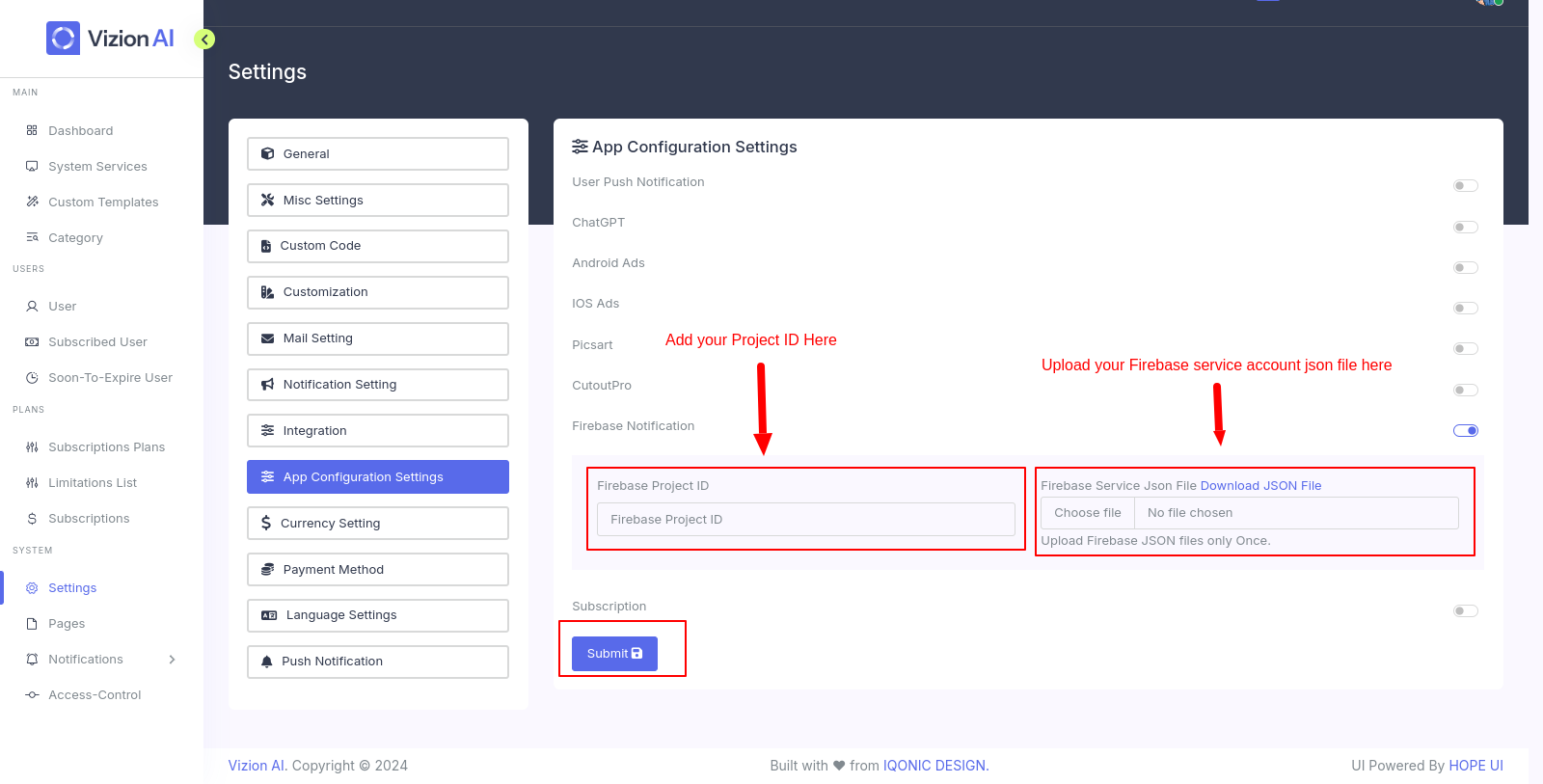Click the Soon-To-Expire User clock icon

click(x=32, y=378)
